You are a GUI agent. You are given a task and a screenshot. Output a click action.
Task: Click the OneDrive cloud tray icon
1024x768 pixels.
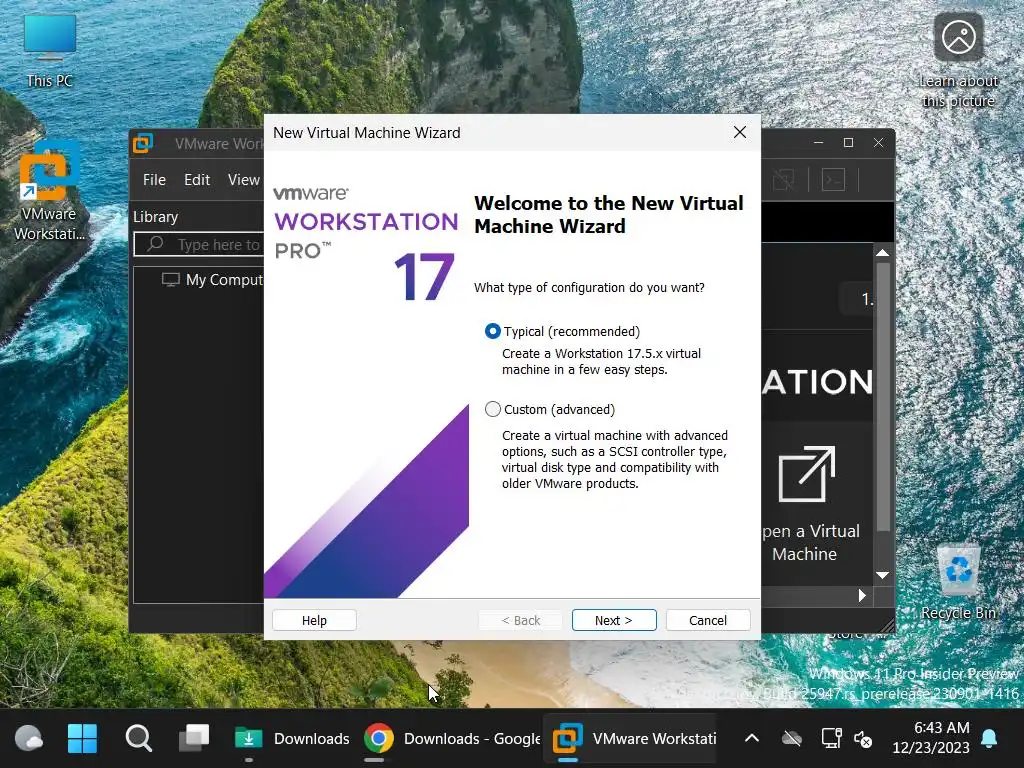pos(792,739)
